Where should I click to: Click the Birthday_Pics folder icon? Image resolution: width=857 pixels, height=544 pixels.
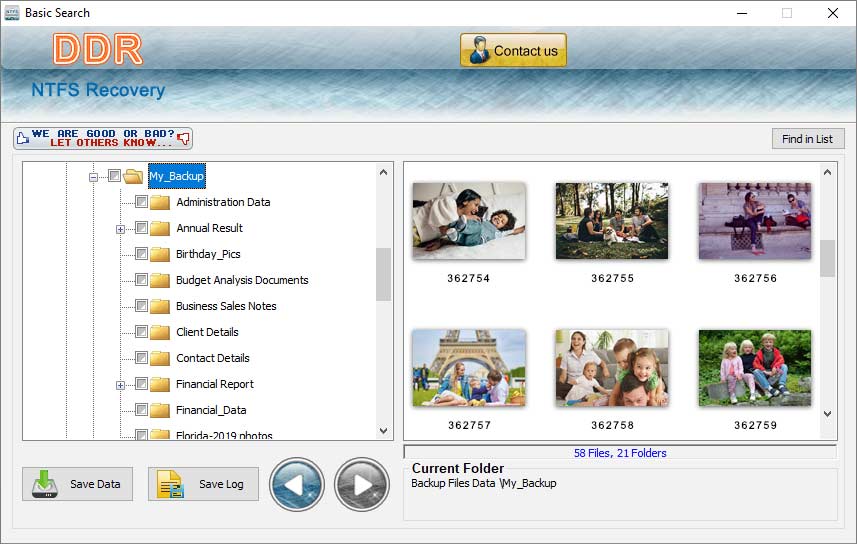point(160,254)
